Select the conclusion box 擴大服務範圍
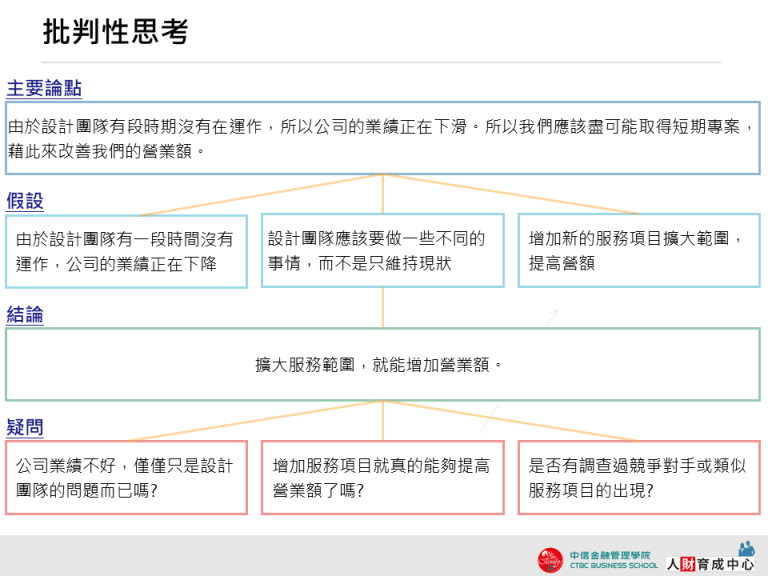Image resolution: width=768 pixels, height=576 pixels. 383,365
